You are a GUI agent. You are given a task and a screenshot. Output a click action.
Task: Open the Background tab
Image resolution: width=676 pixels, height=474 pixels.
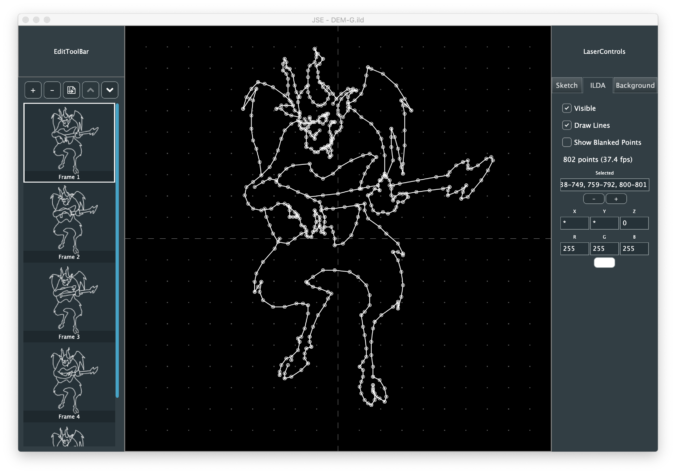(x=634, y=86)
